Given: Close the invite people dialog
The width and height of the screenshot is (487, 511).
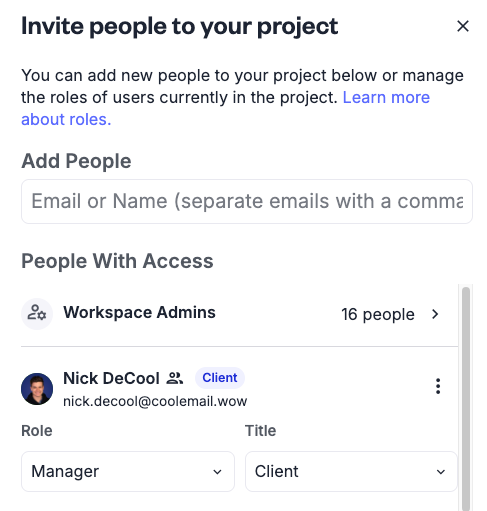Looking at the screenshot, I should point(463,26).
